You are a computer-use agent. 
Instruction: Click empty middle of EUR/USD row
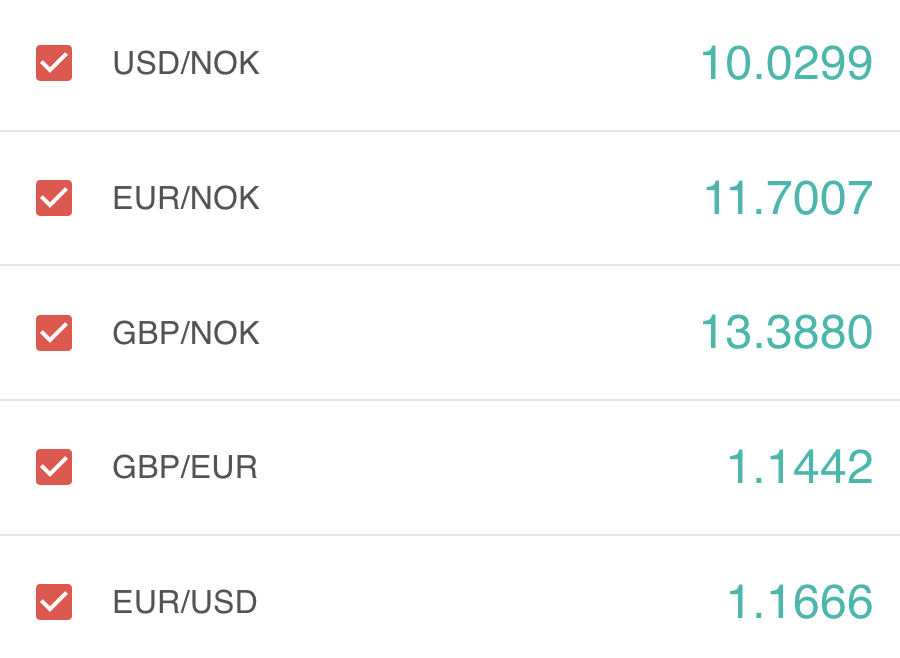[480, 602]
